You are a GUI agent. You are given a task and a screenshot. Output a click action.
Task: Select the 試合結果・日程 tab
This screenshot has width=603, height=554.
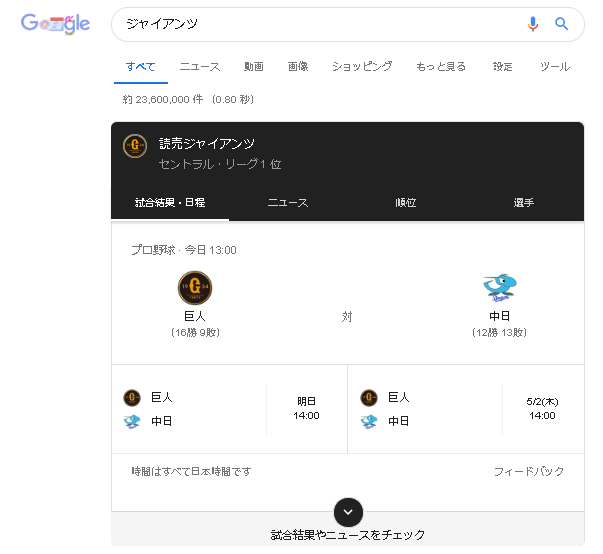(x=170, y=203)
